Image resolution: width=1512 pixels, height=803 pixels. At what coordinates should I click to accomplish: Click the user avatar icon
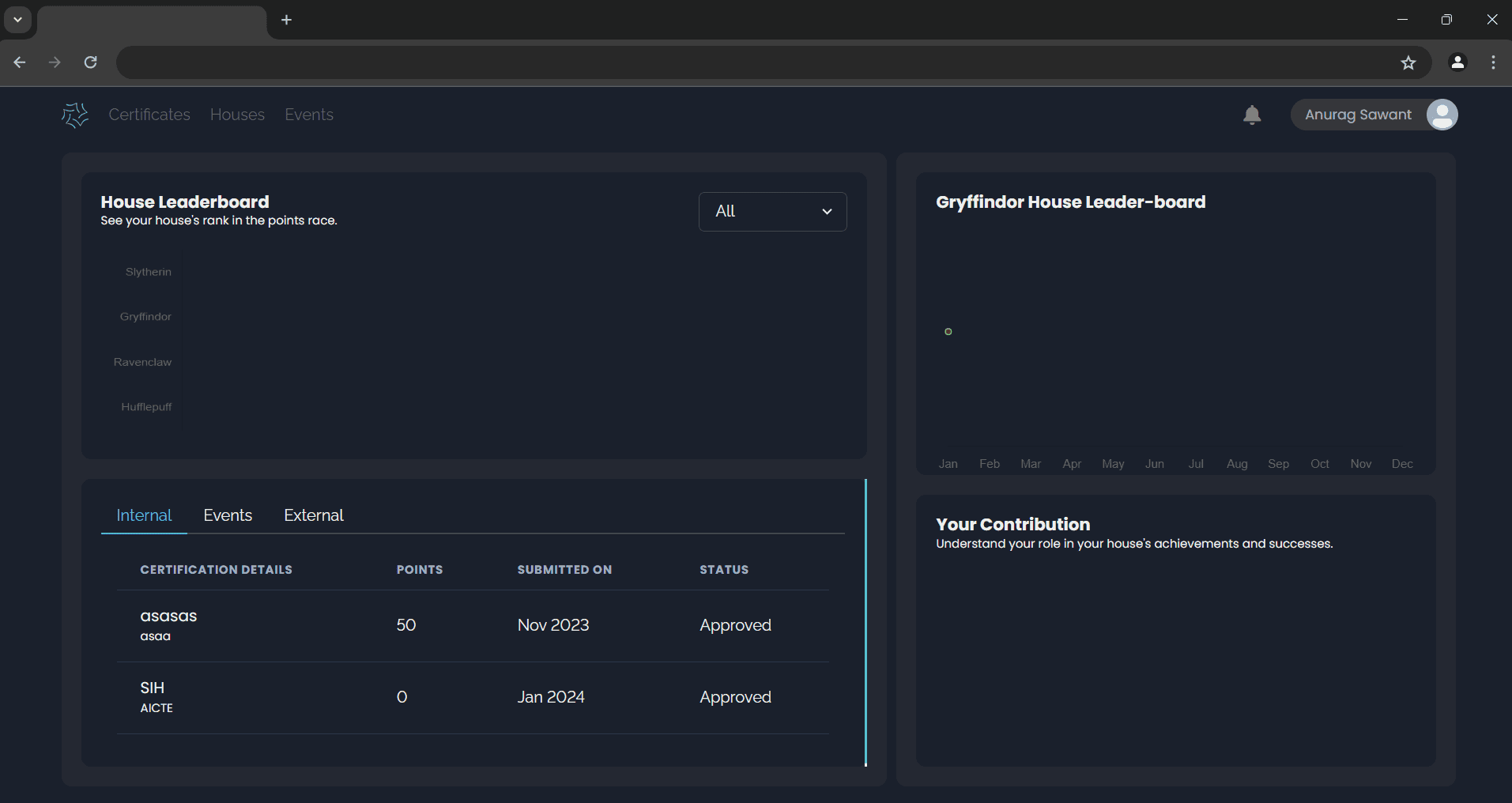click(x=1442, y=115)
